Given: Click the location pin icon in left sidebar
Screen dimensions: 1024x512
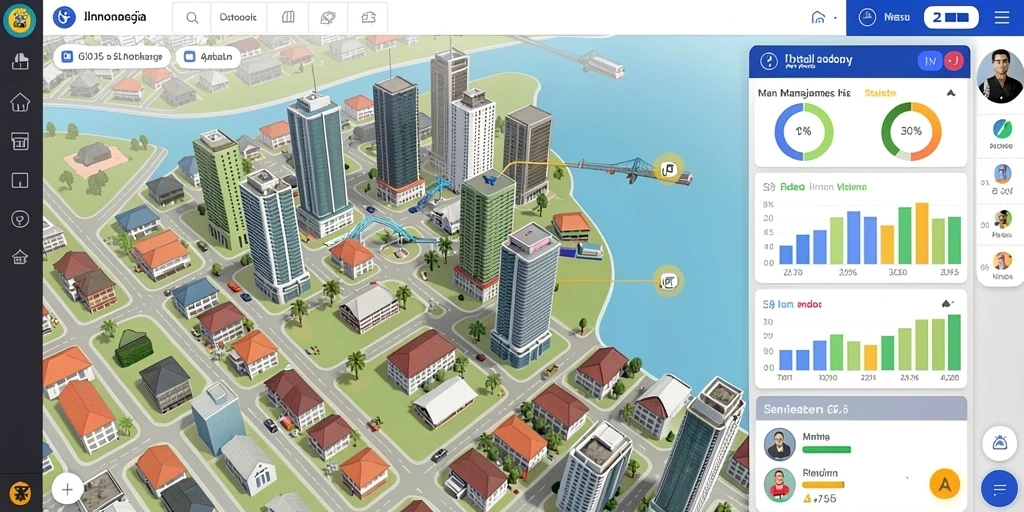Looking at the screenshot, I should [20, 219].
